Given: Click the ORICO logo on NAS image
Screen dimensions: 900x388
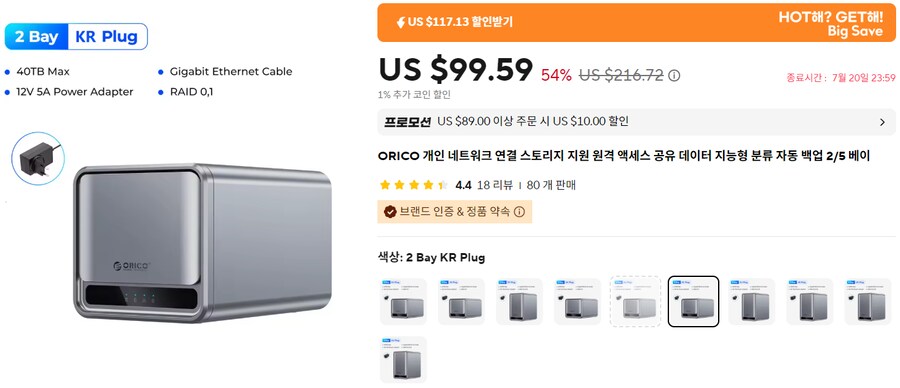Looking at the screenshot, I should tap(131, 266).
